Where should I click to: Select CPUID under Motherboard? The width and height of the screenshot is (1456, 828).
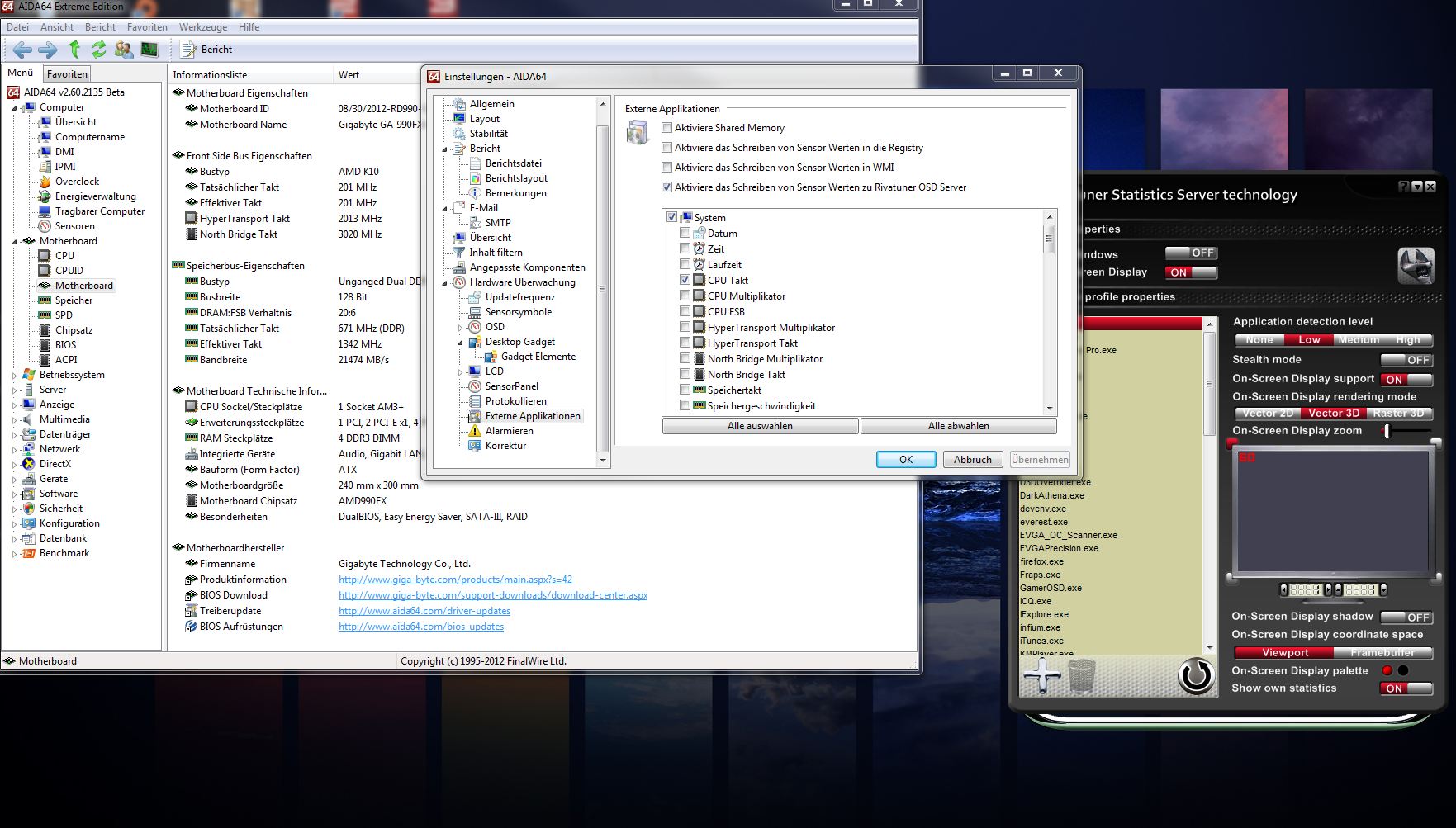[69, 271]
